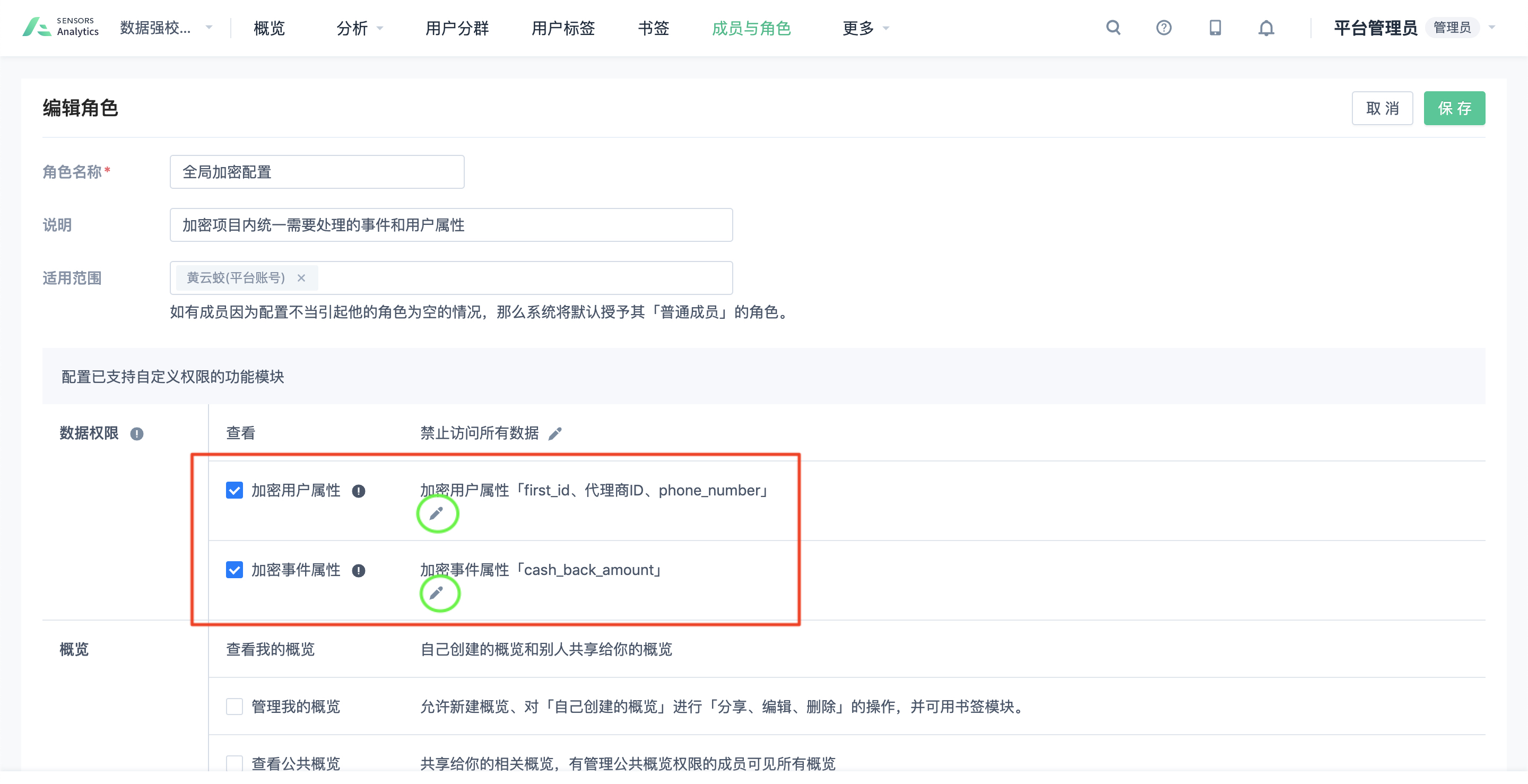Enable the 管理我的概览 checkbox

[235, 707]
